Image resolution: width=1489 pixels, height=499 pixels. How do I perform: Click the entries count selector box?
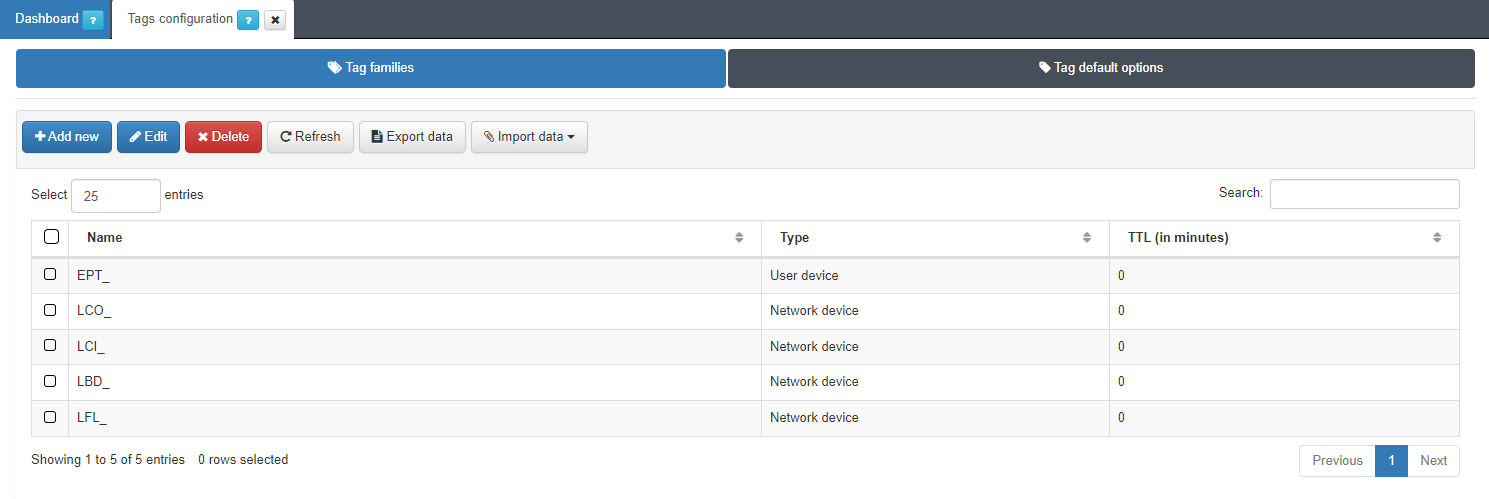115,196
